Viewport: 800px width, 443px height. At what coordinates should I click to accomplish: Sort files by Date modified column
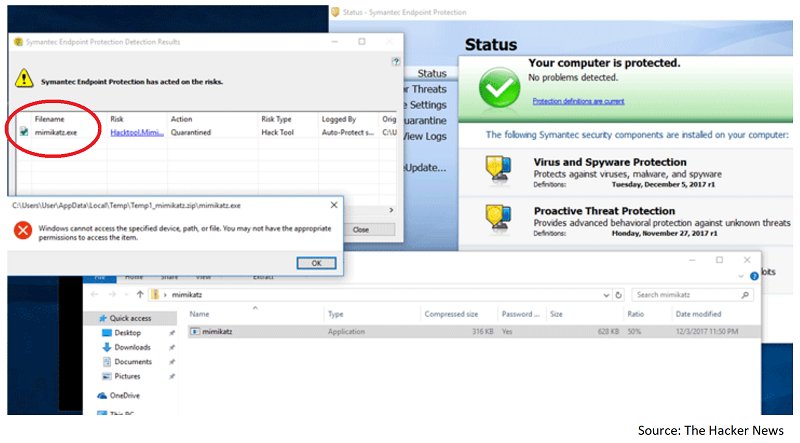(x=698, y=314)
